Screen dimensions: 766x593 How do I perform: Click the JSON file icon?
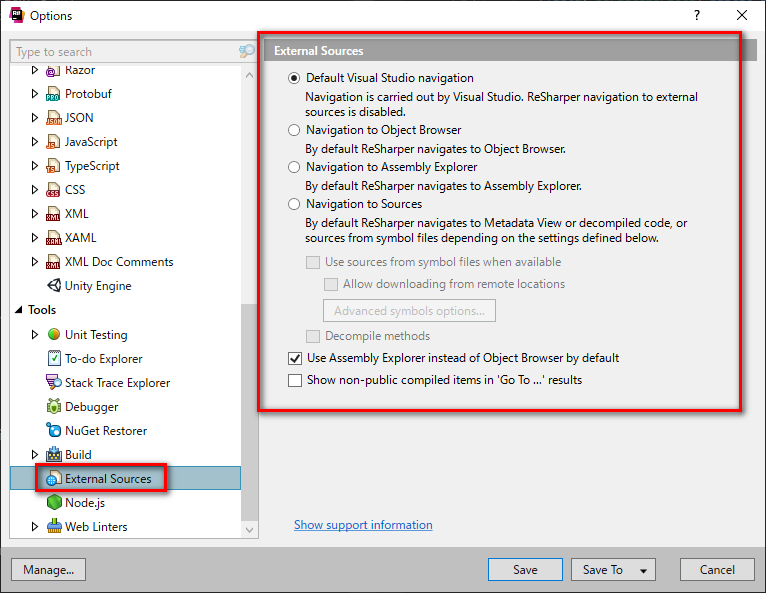point(53,118)
